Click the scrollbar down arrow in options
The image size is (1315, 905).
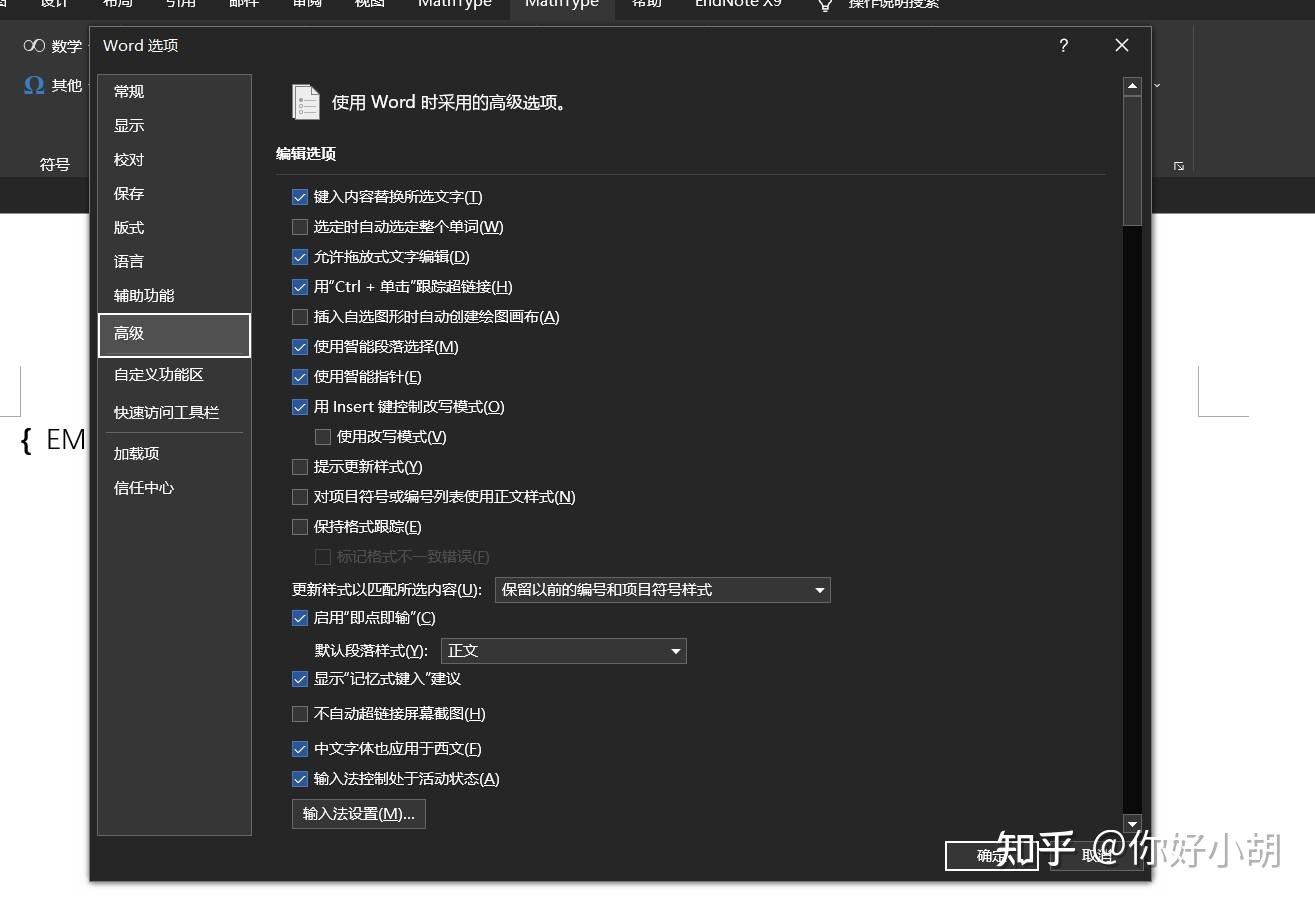[x=1133, y=824]
